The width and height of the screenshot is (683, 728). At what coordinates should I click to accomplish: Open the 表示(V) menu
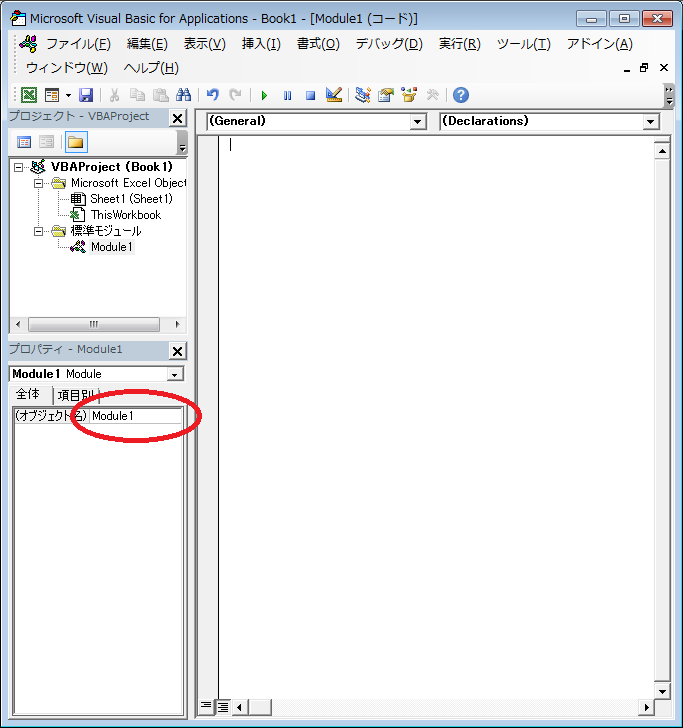click(x=205, y=44)
